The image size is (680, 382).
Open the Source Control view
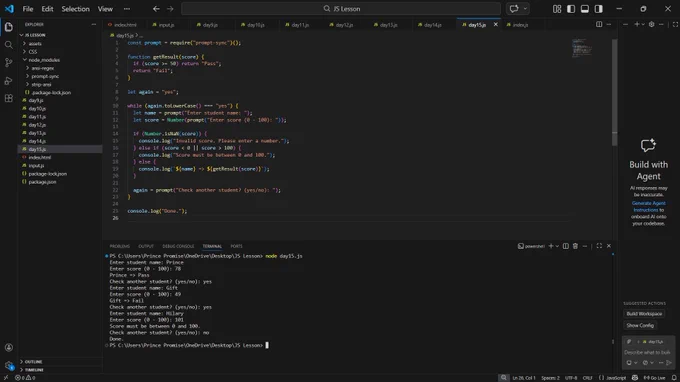coord(9,62)
